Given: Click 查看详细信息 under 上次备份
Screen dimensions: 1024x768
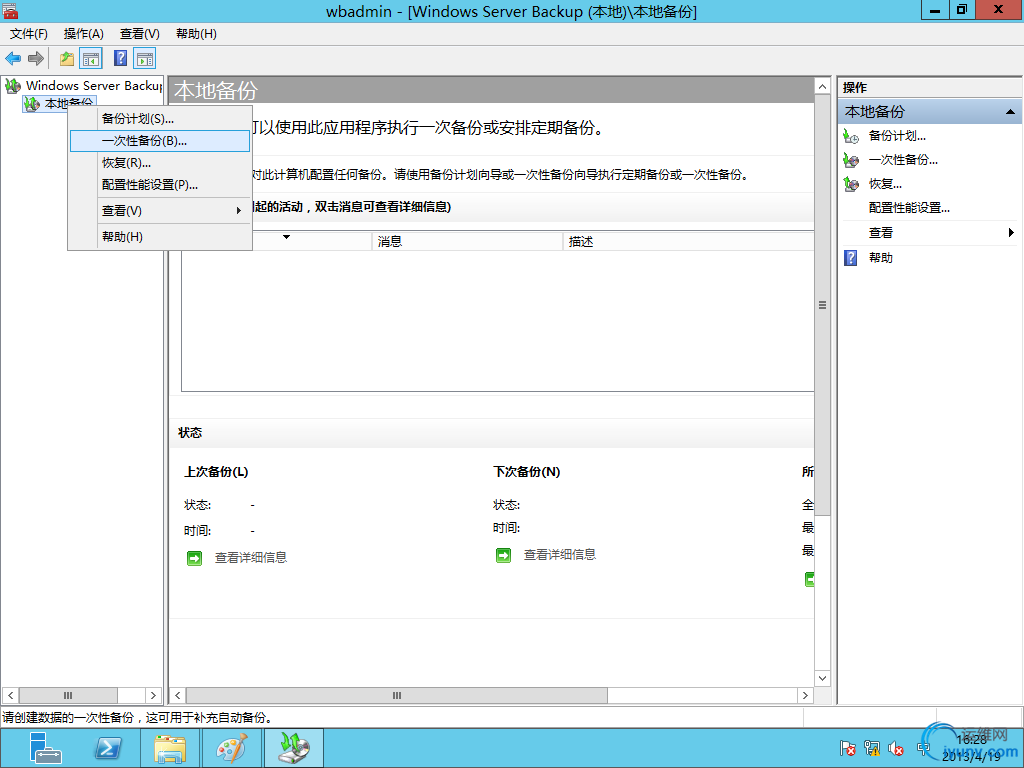Looking at the screenshot, I should point(251,558).
